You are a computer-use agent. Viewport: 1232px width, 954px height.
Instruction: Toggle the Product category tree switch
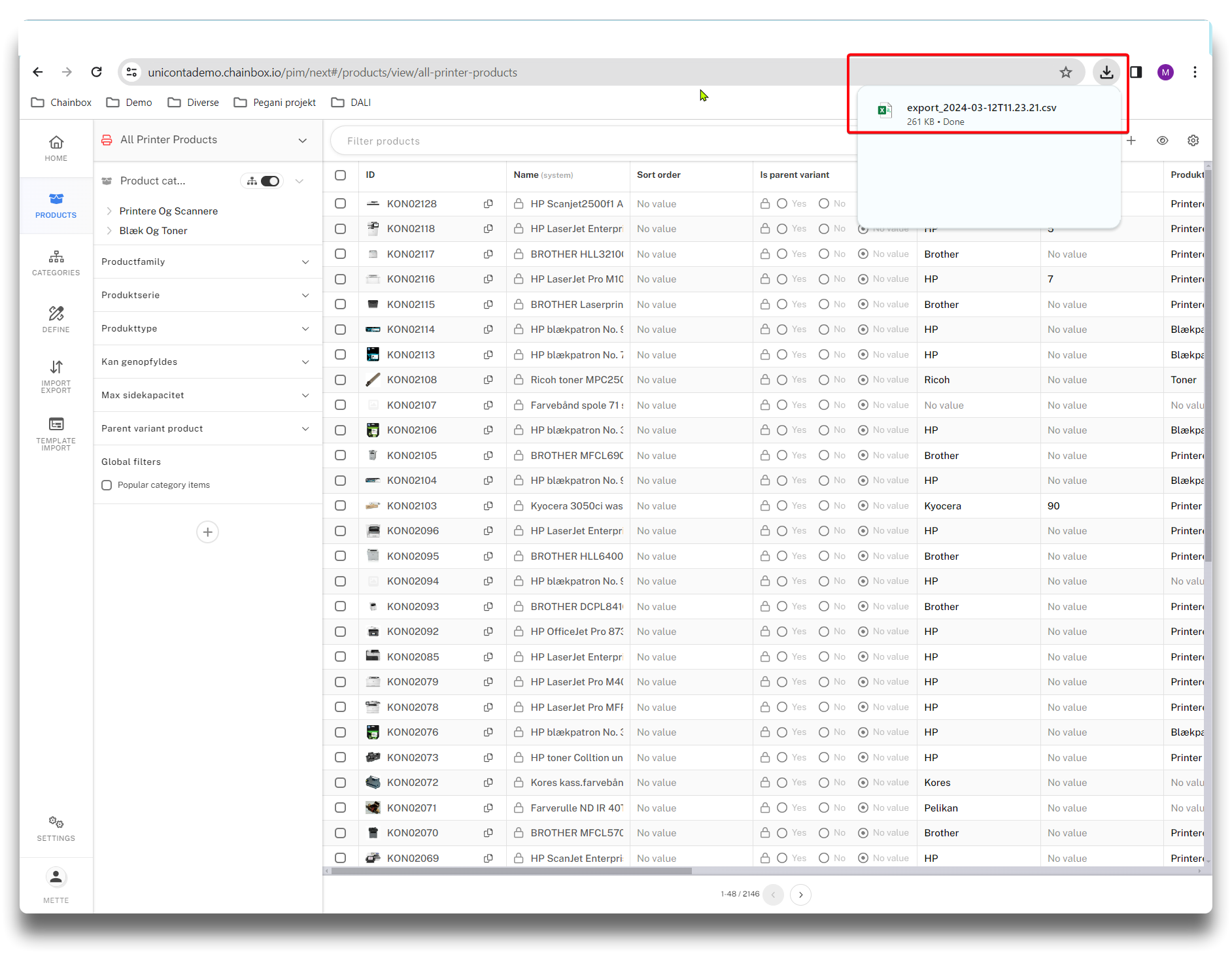[x=269, y=181]
